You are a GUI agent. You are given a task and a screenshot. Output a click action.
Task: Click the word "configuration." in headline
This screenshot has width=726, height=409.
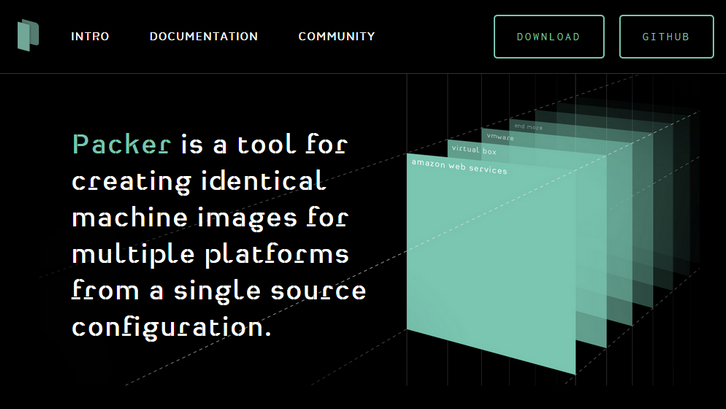tap(171, 327)
